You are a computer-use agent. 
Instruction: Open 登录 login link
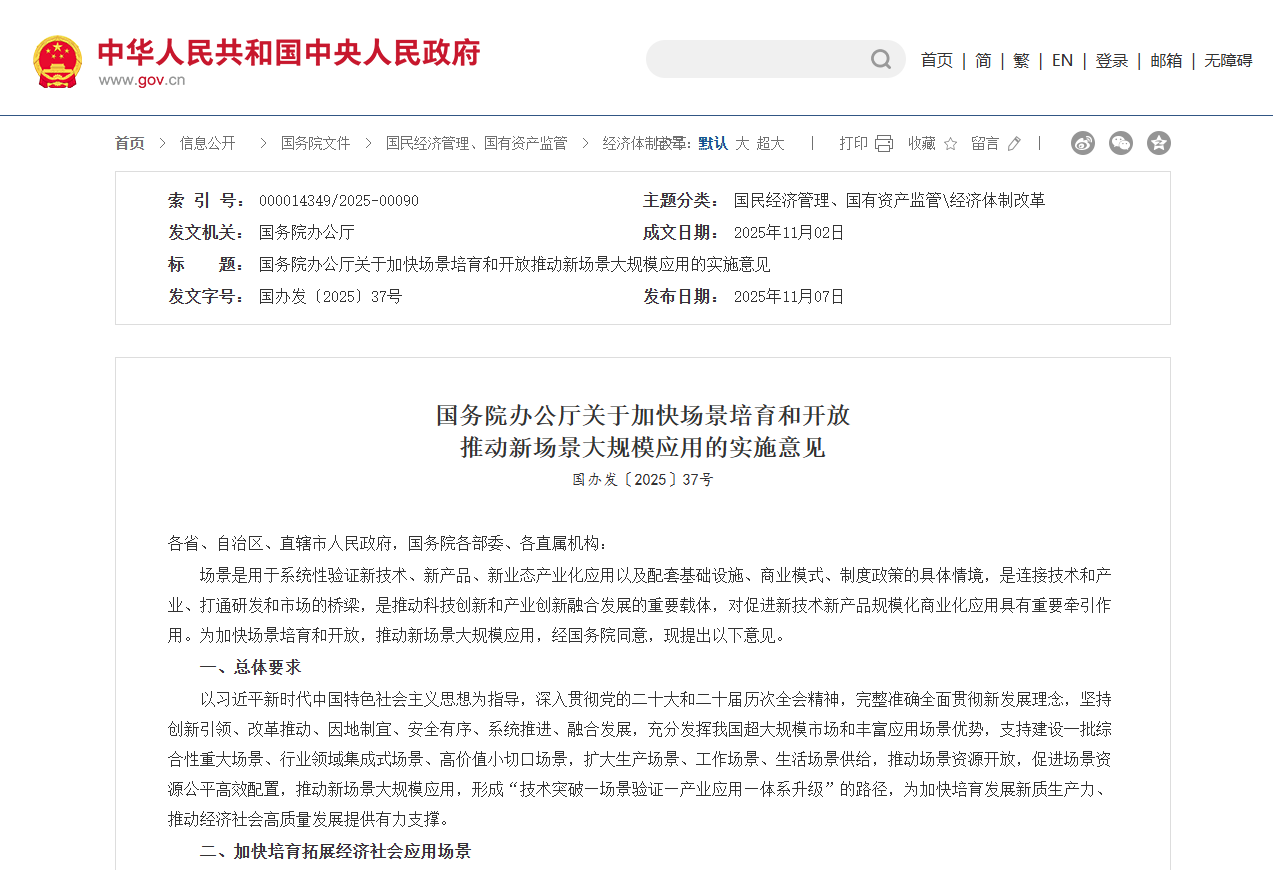pos(1111,60)
